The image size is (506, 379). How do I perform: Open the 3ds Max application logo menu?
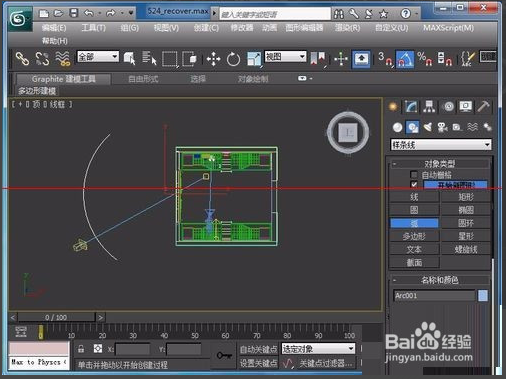tap(19, 19)
